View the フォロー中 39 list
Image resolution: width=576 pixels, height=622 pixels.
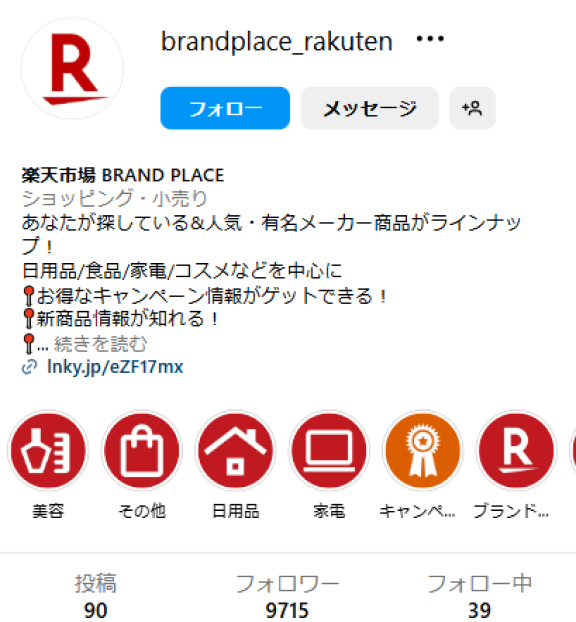479,597
